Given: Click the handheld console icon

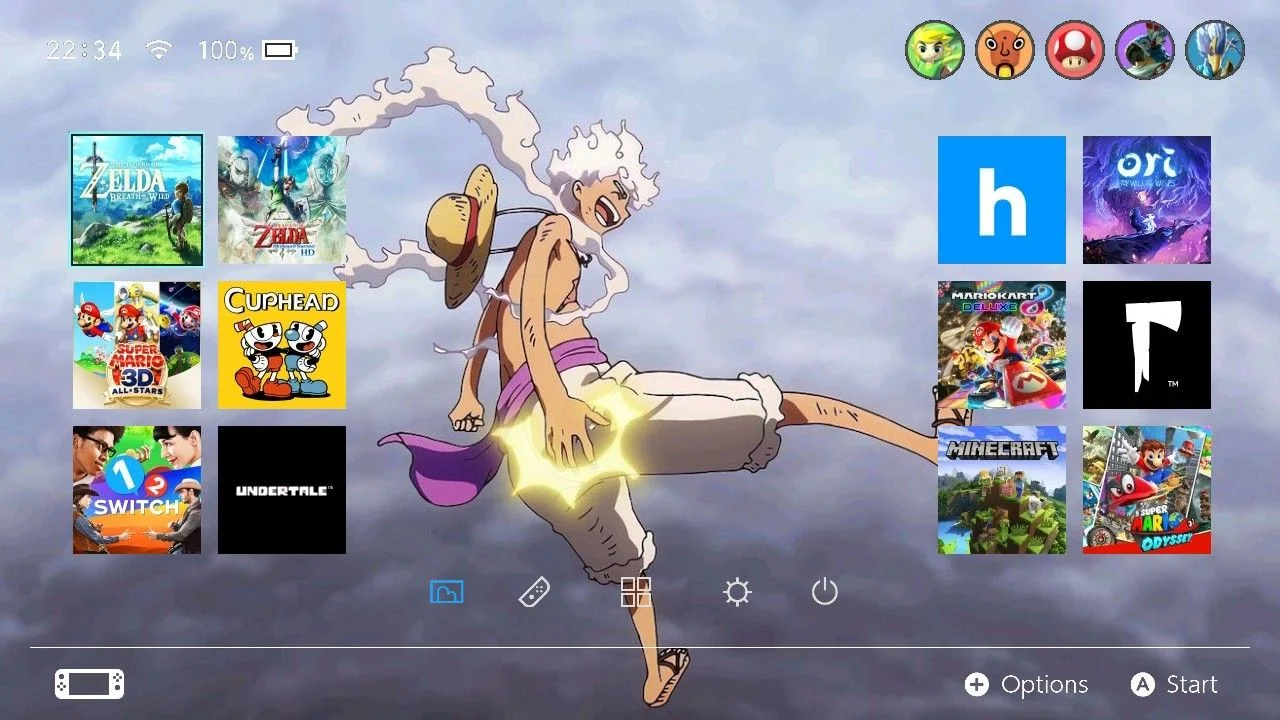Looking at the screenshot, I should [x=90, y=684].
